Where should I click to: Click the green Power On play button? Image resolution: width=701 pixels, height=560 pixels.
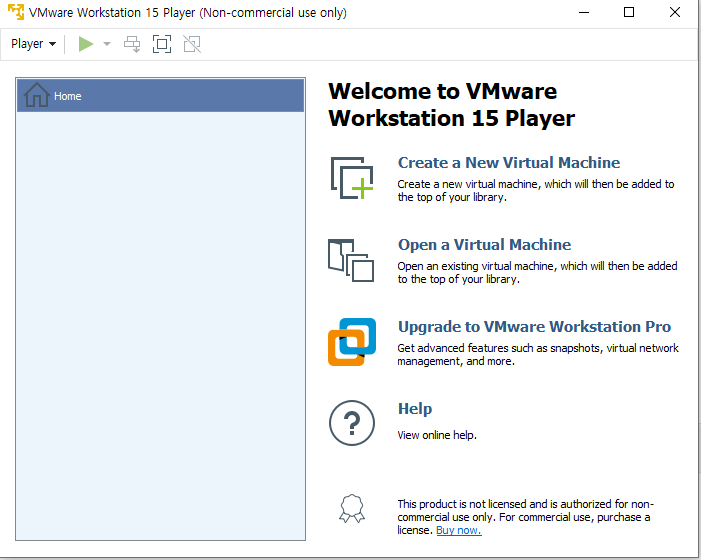pyautogui.click(x=86, y=44)
